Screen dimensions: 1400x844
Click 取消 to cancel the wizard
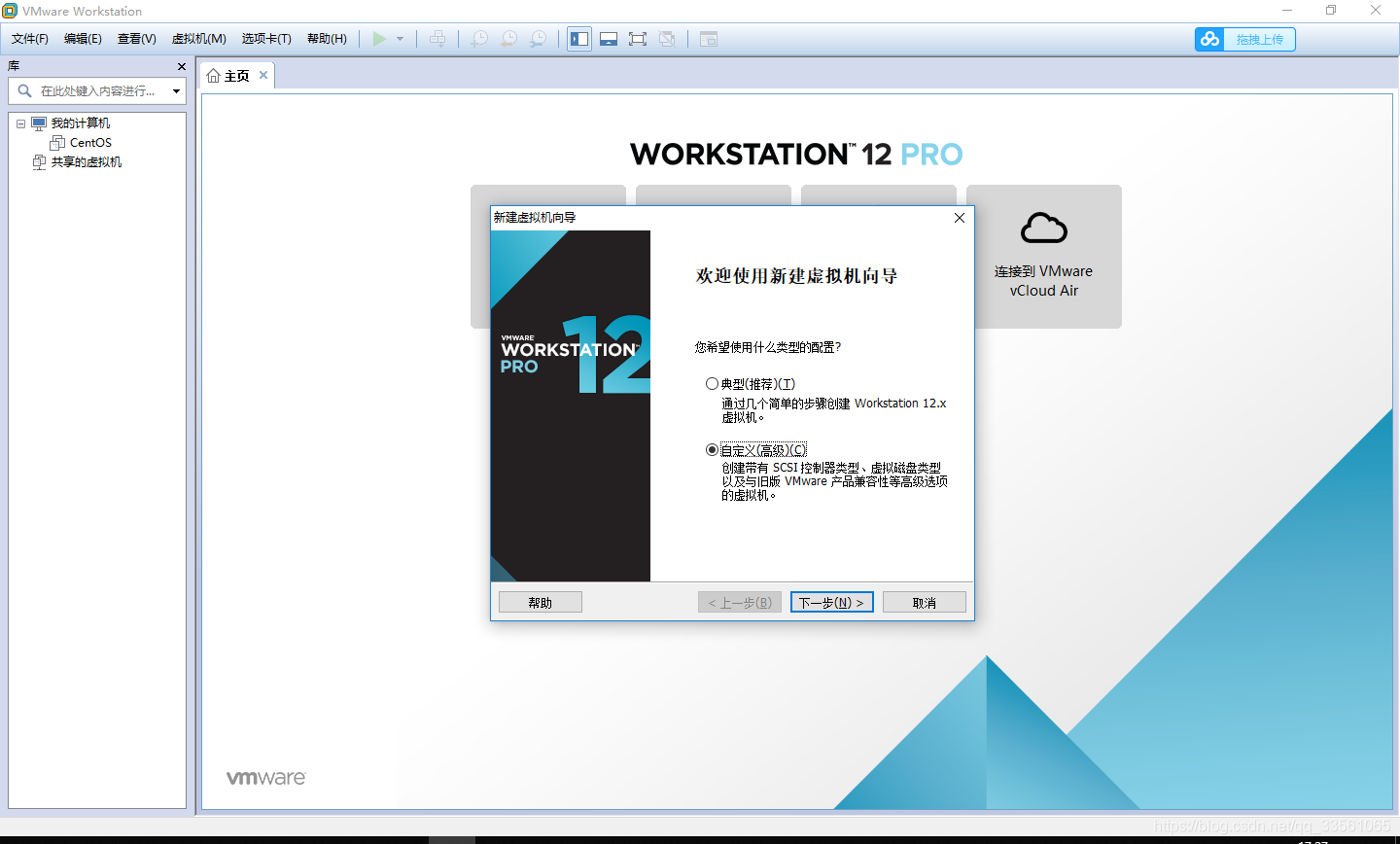tap(925, 603)
